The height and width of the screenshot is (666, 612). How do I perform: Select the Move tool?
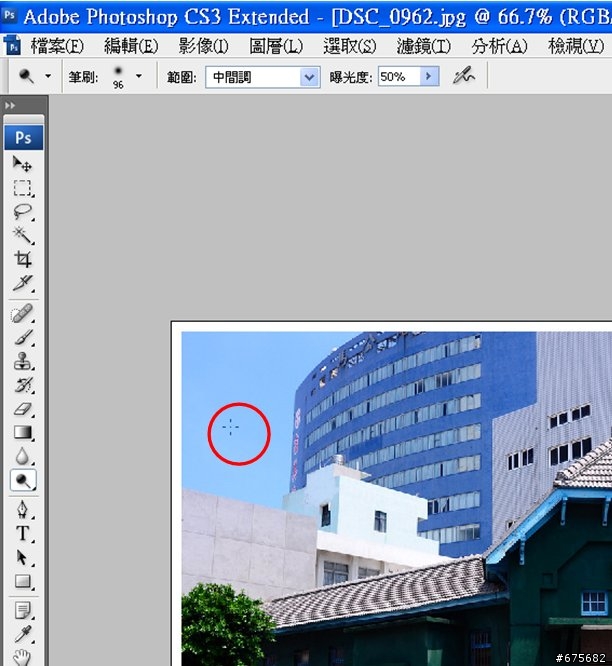(22, 164)
